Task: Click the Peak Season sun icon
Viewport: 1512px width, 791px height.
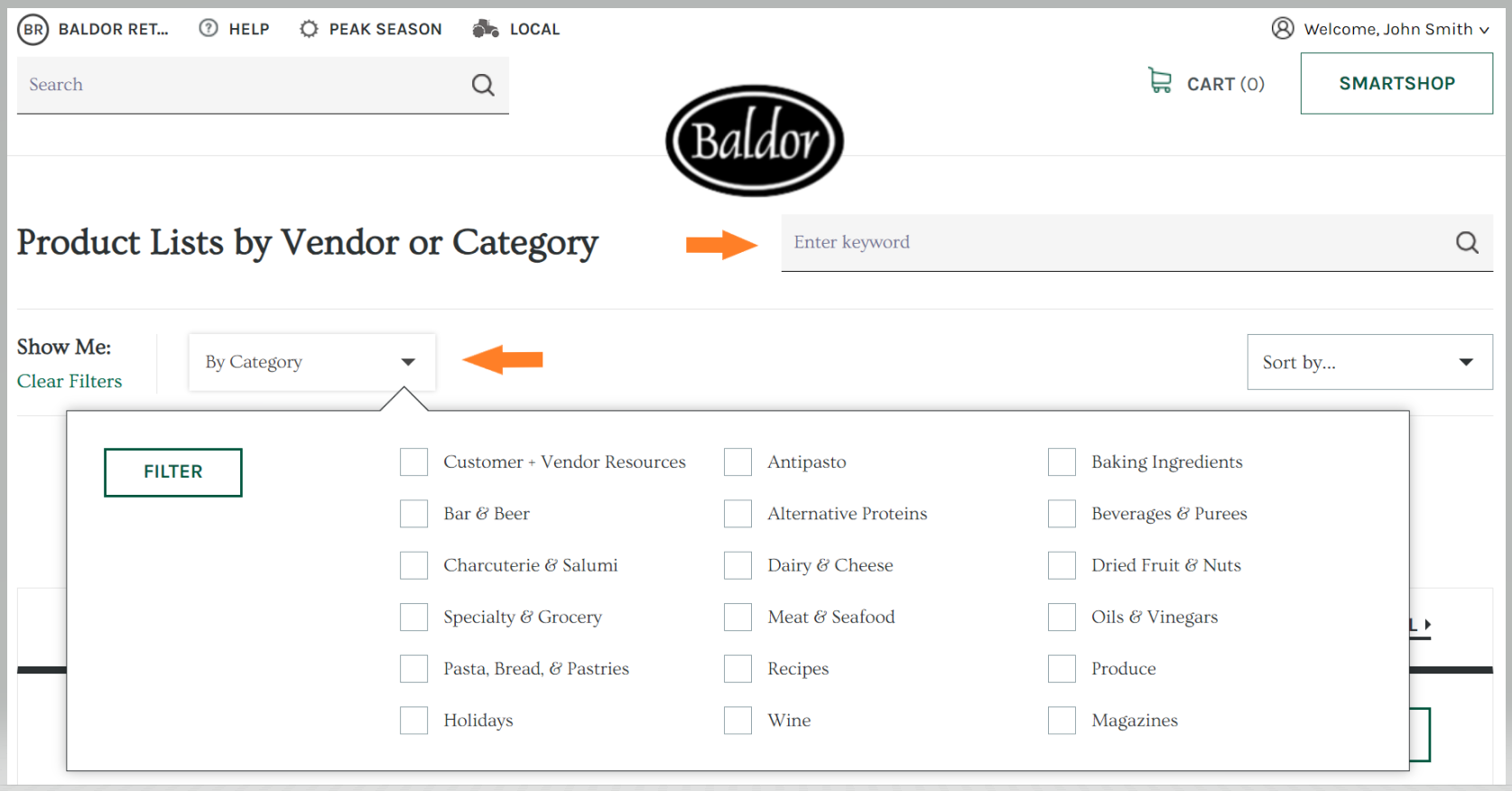Action: click(x=309, y=29)
